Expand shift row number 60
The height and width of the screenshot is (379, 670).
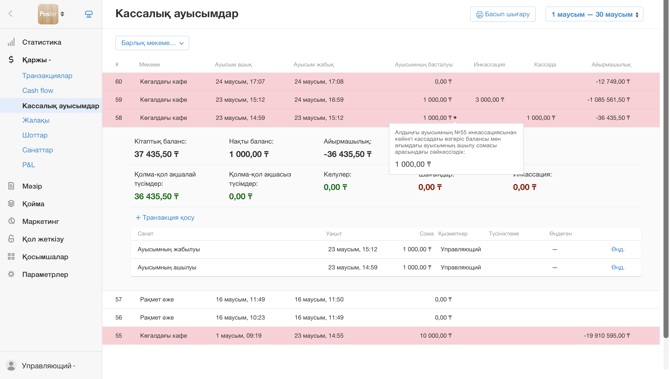[x=381, y=81]
